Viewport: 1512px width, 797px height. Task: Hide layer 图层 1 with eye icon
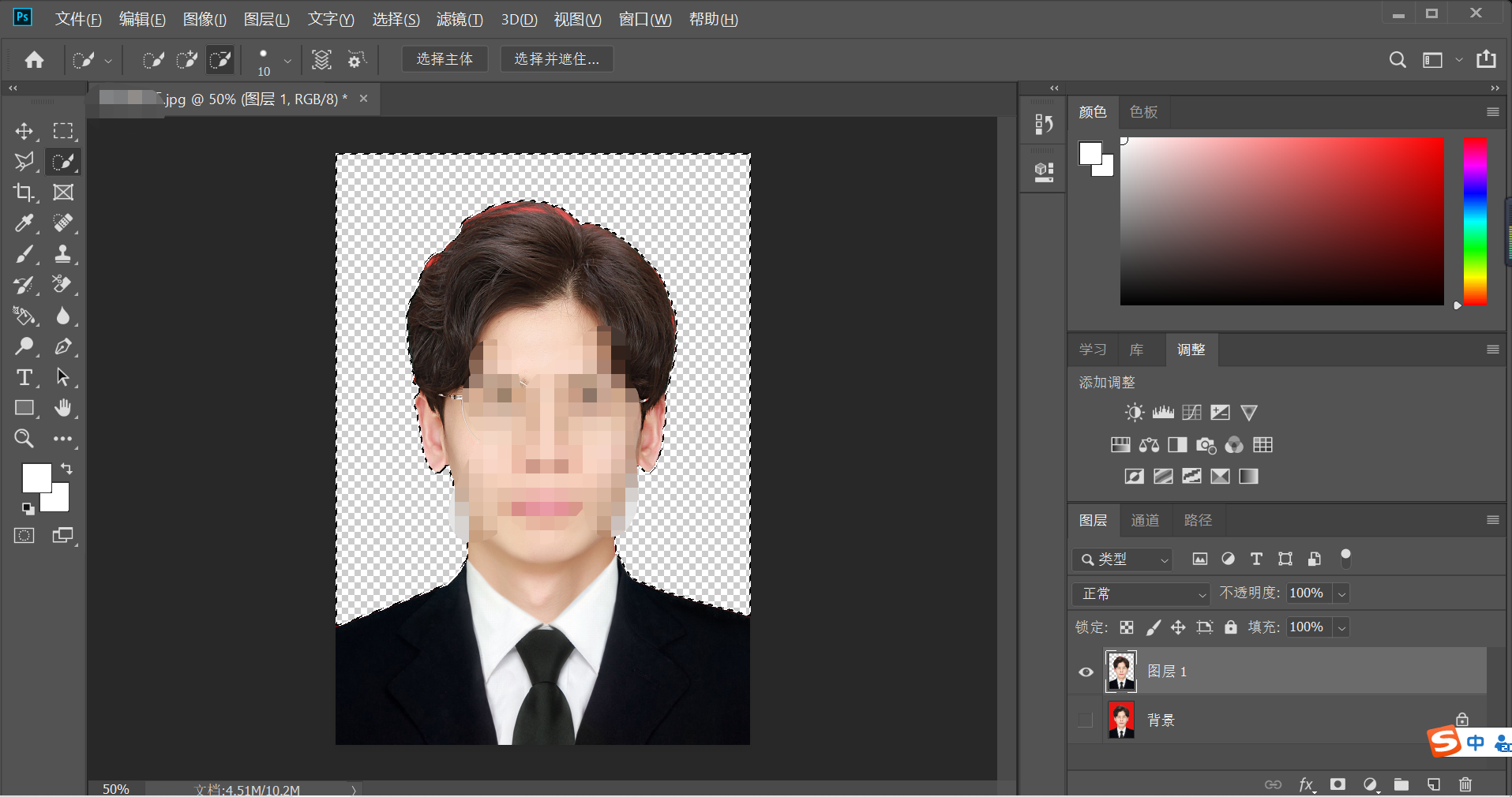click(1086, 672)
